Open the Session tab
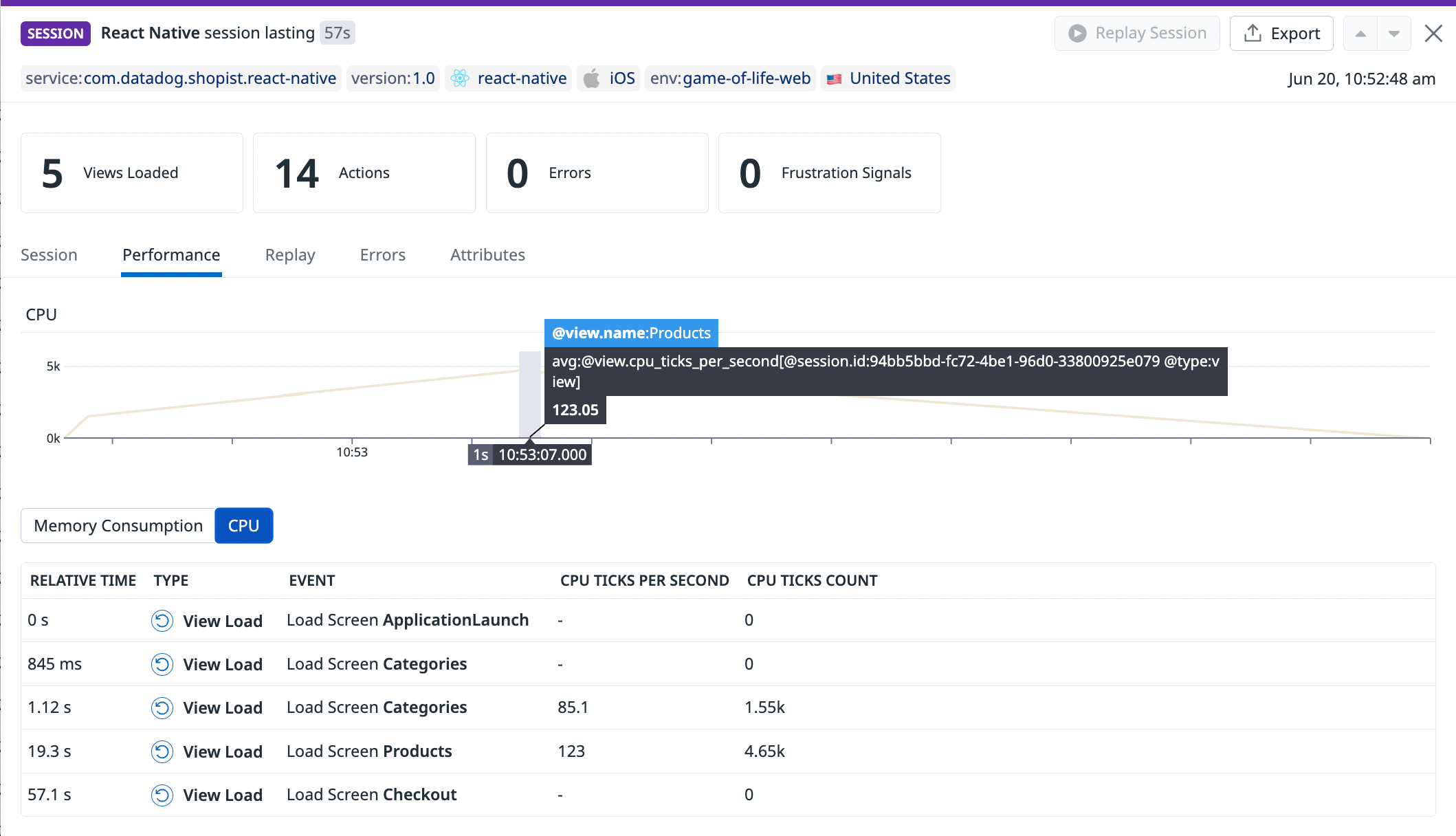 click(x=49, y=255)
